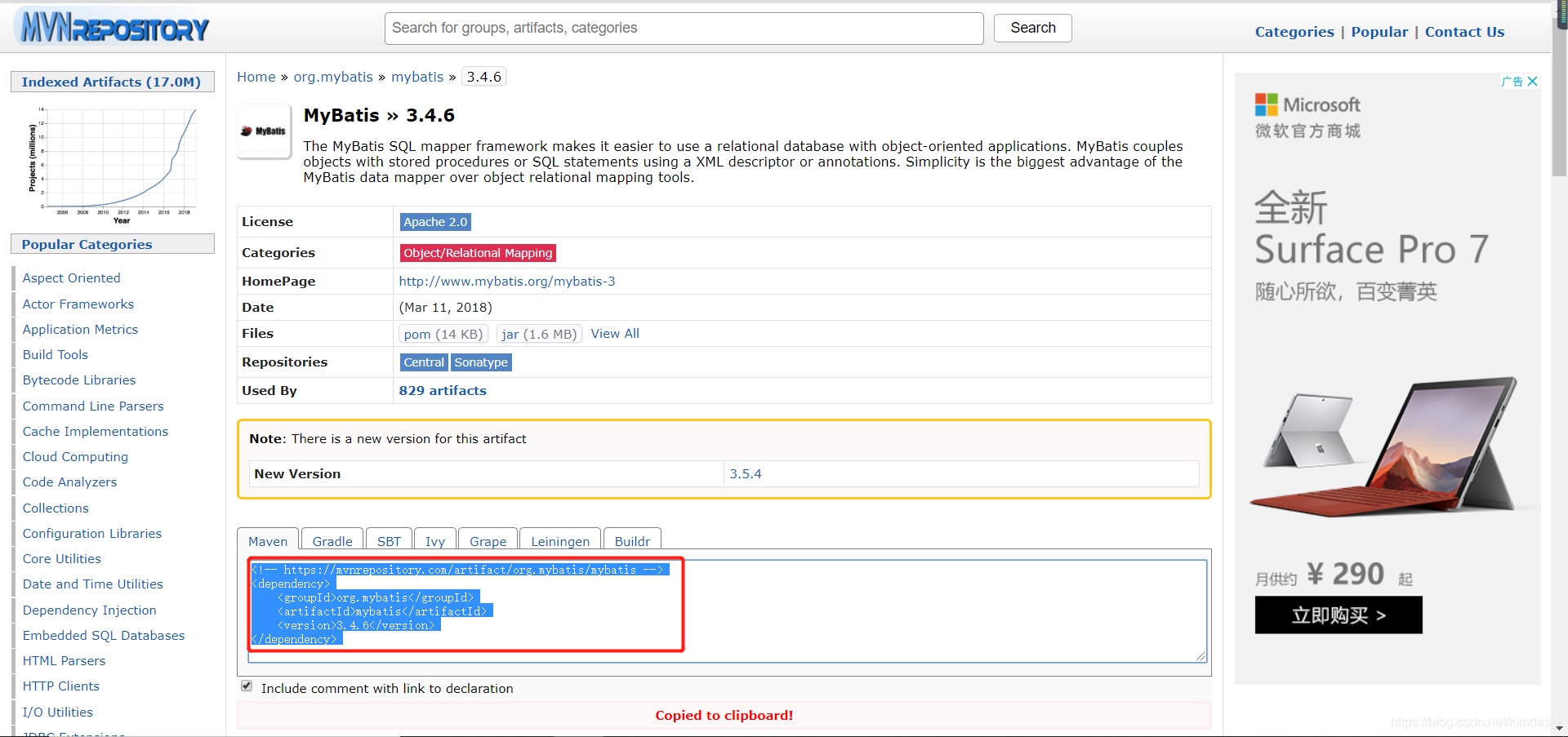Open org.mybatis breadcrumb link
The height and width of the screenshot is (737, 1568).
(333, 77)
